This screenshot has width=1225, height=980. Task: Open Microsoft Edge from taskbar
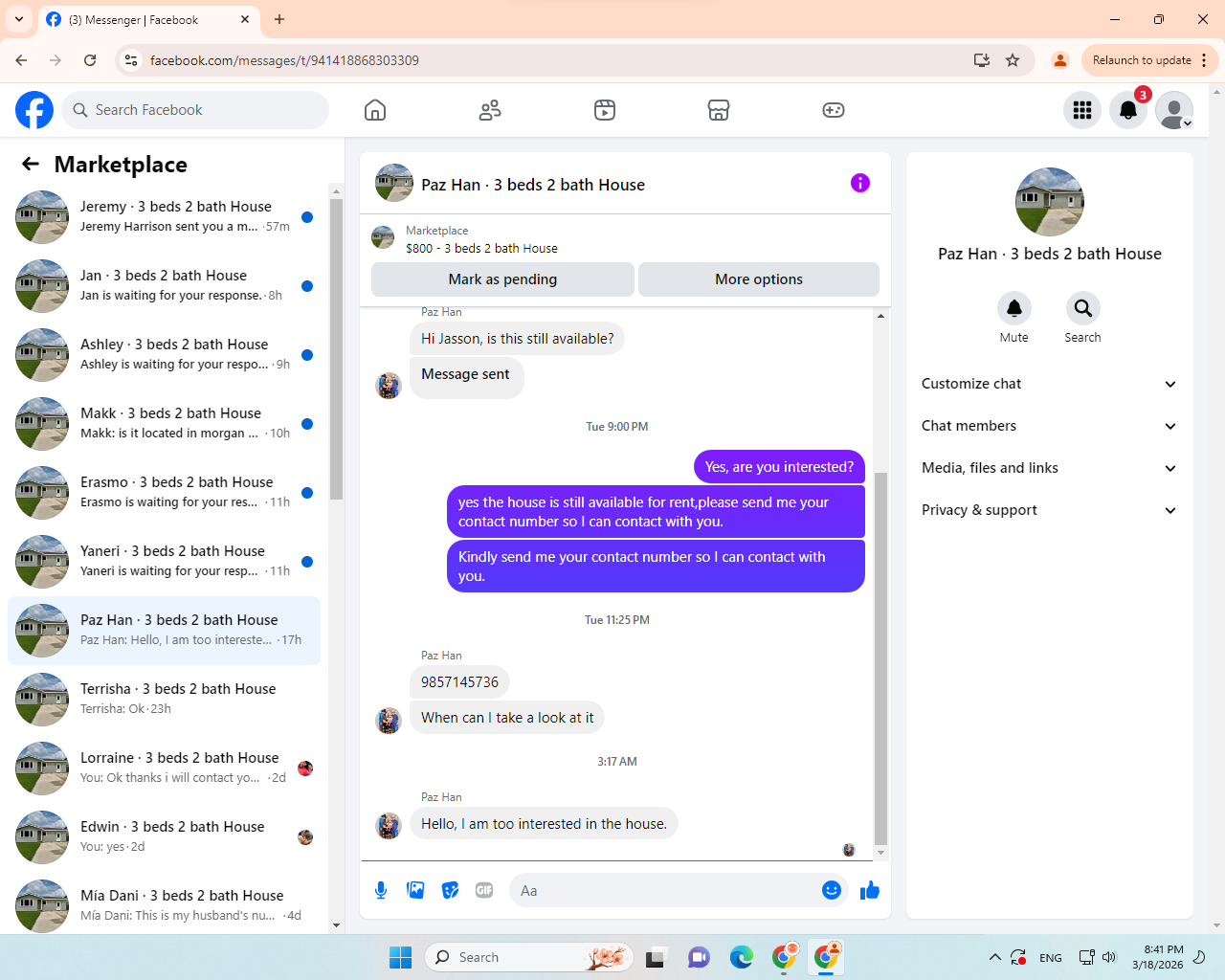(742, 957)
